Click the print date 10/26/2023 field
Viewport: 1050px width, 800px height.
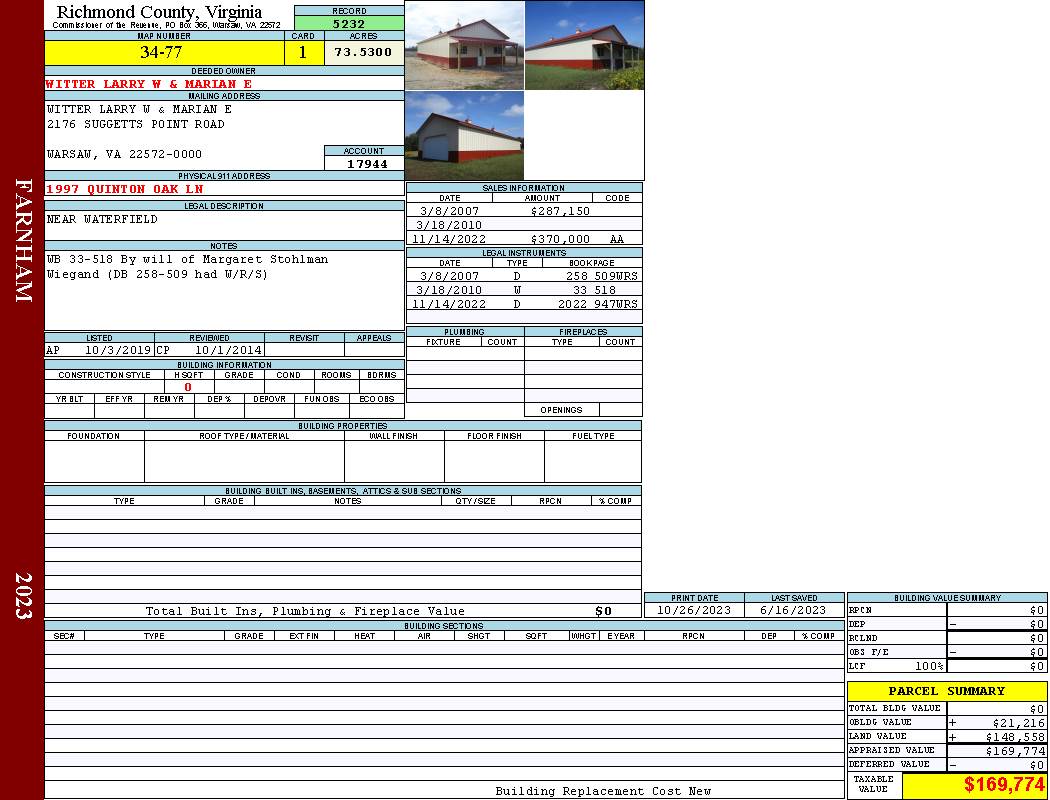(x=693, y=610)
